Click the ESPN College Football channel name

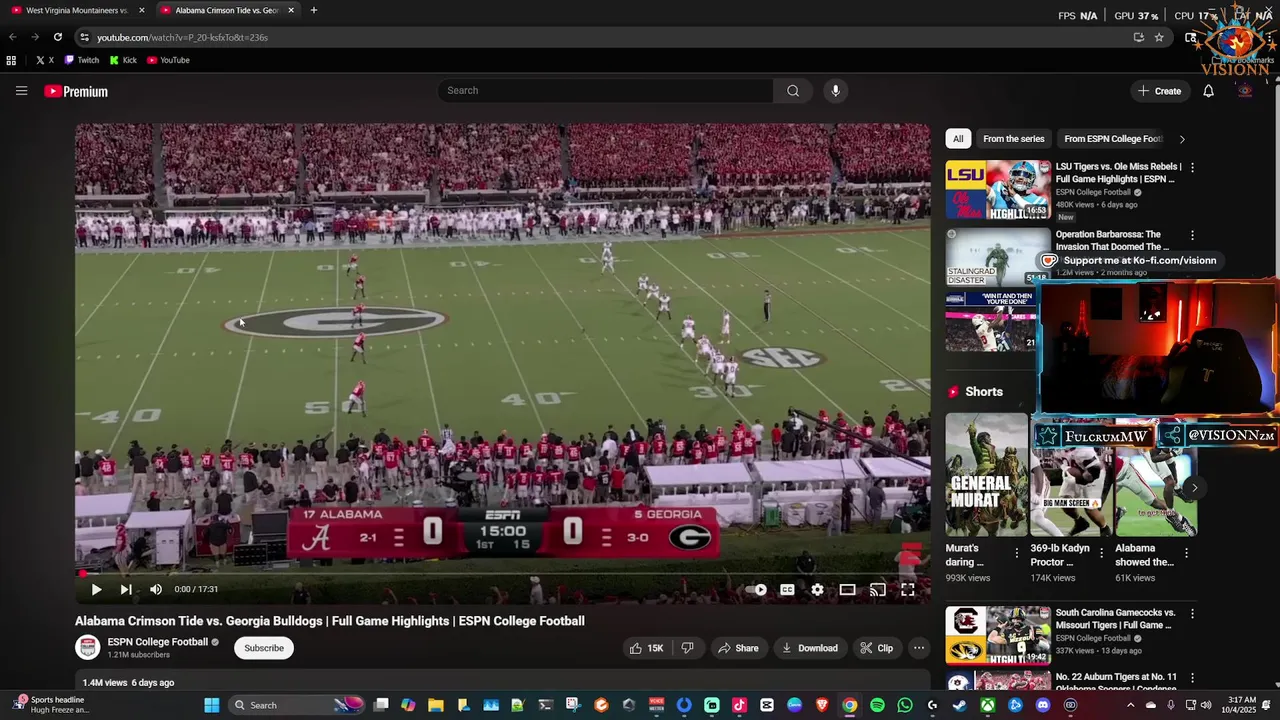click(158, 642)
